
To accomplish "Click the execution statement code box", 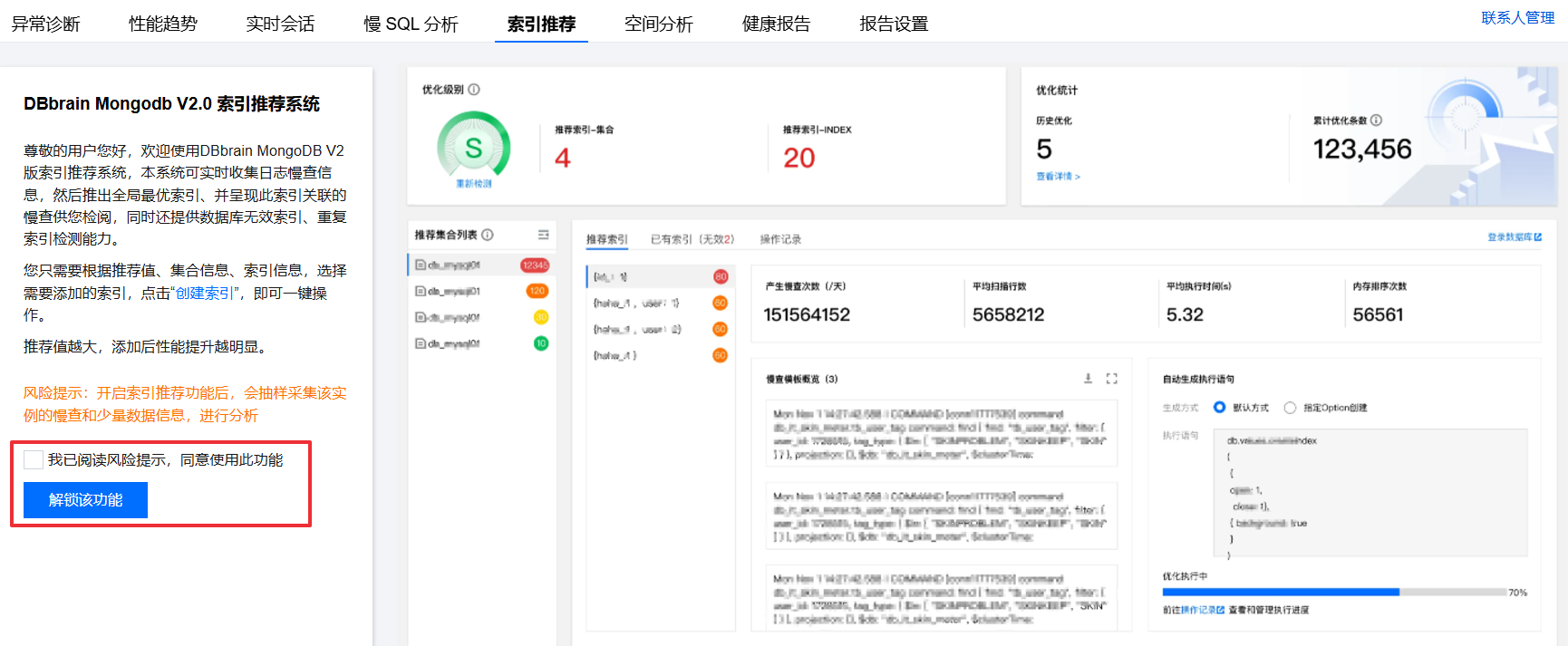I will click(1370, 493).
